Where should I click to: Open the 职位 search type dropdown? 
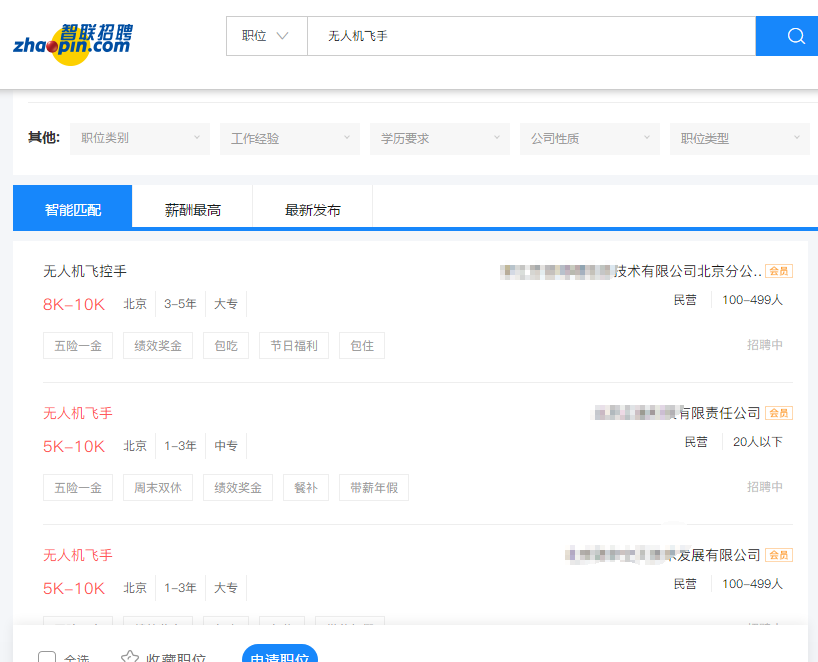(266, 36)
